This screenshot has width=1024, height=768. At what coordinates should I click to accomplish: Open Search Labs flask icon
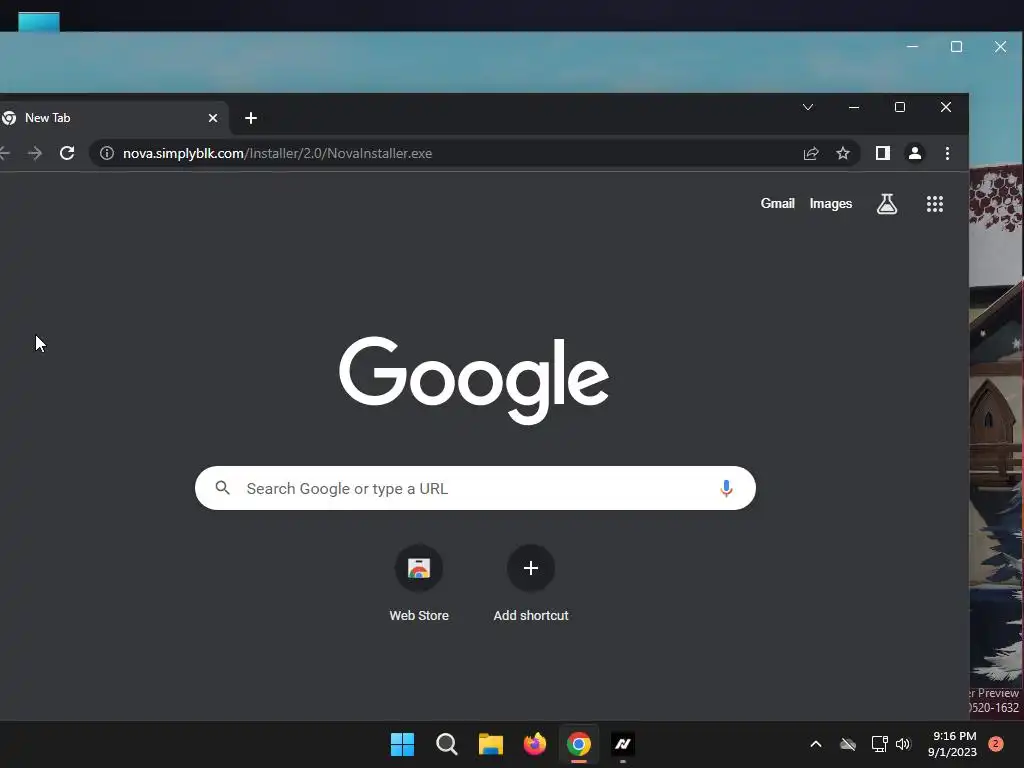tap(886, 204)
